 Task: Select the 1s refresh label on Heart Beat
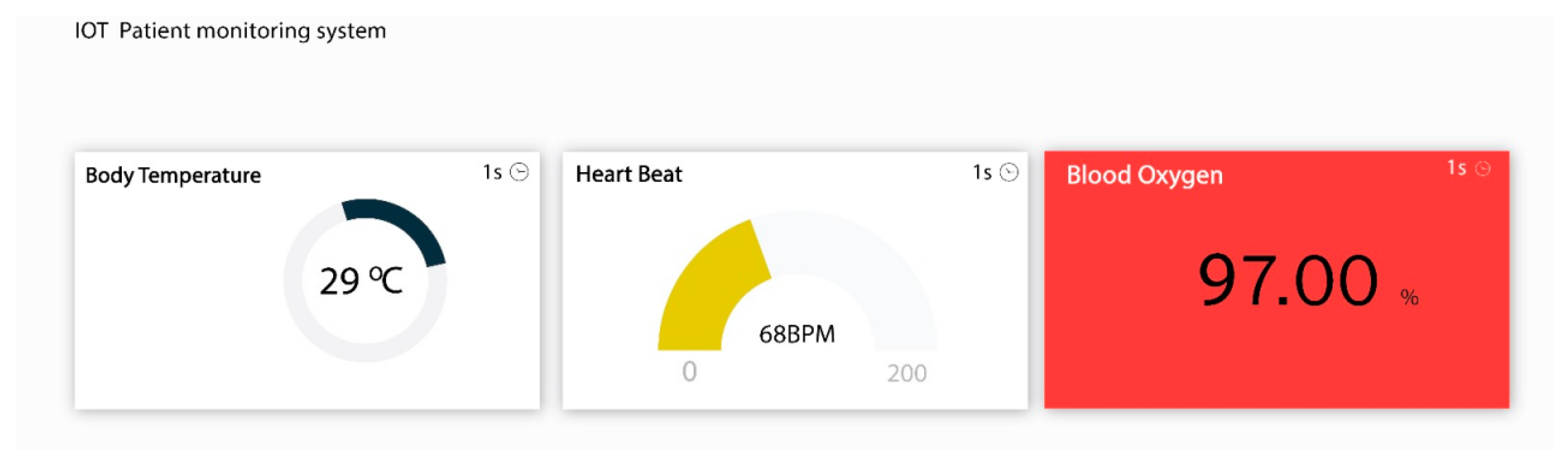982,173
